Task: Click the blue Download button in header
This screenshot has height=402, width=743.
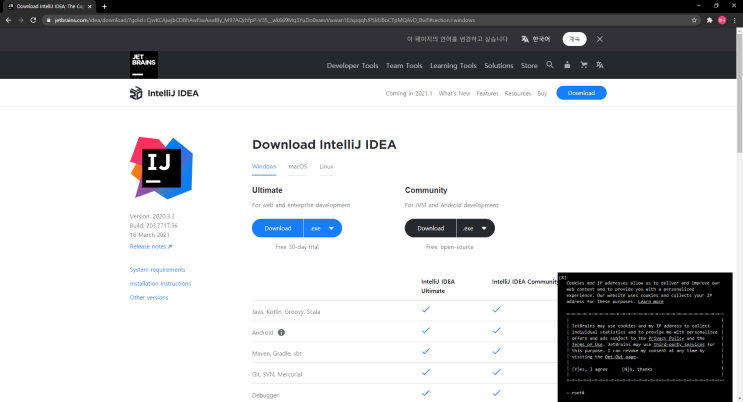Action: tap(581, 93)
